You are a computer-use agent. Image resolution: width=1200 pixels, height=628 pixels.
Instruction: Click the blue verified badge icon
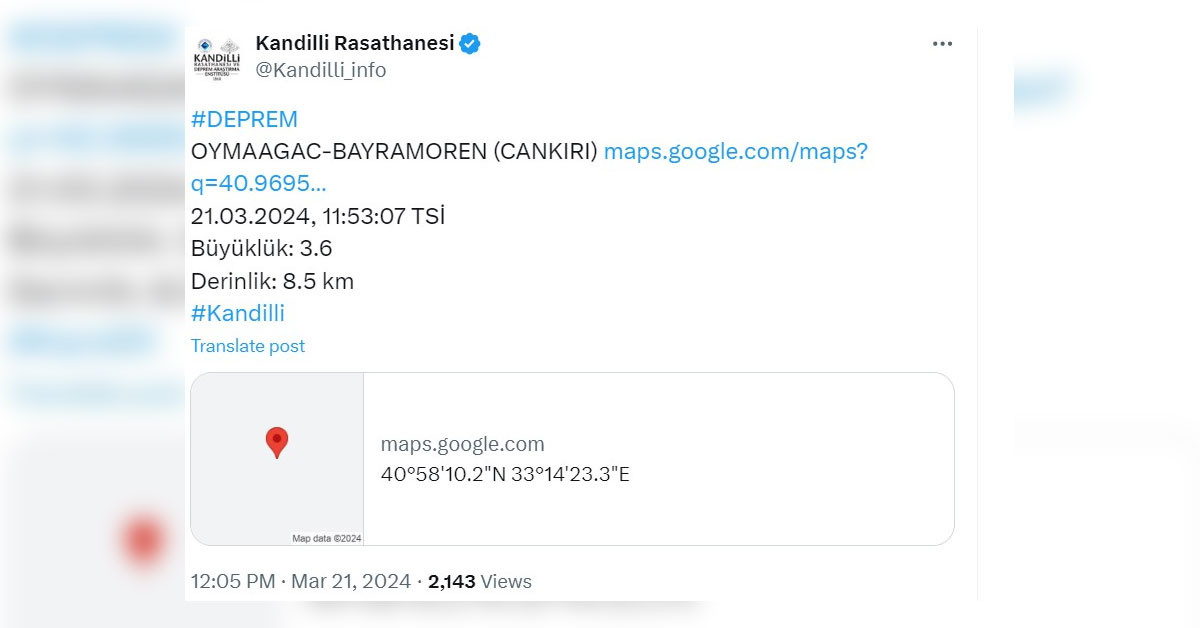[470, 43]
